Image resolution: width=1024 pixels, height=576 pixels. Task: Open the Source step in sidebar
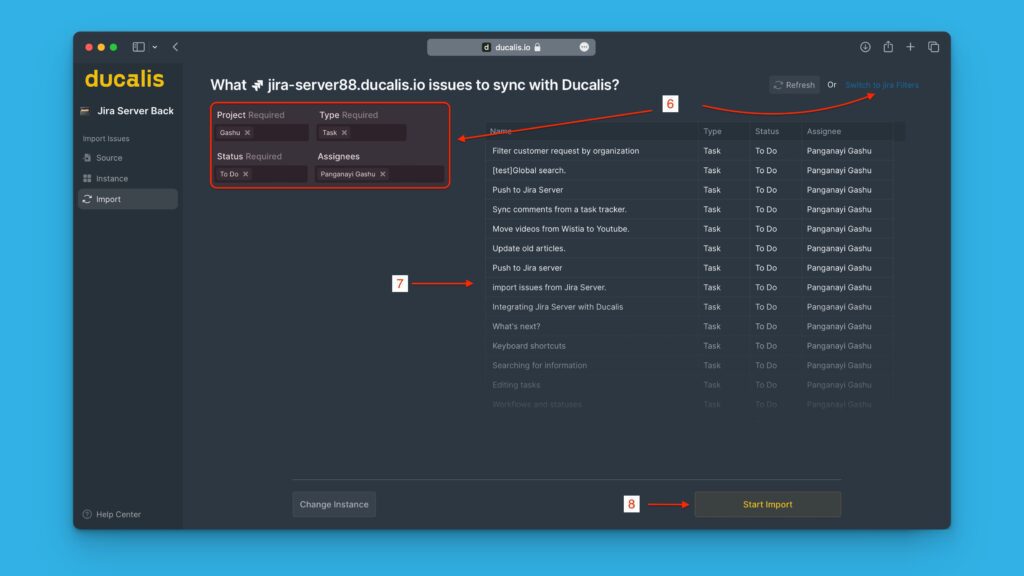pos(109,158)
